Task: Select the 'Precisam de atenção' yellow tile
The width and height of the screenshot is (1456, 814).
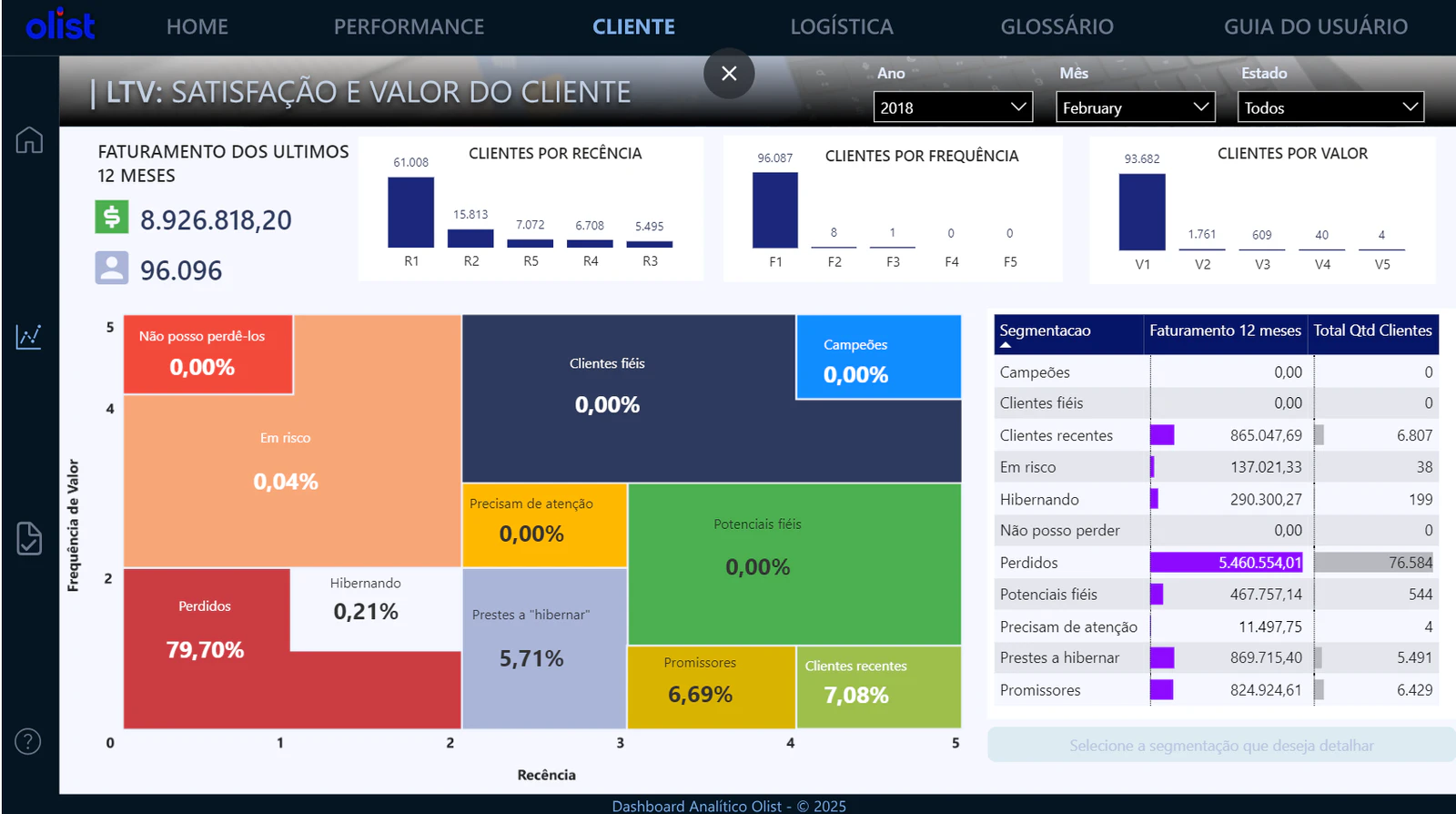Action: click(x=544, y=524)
